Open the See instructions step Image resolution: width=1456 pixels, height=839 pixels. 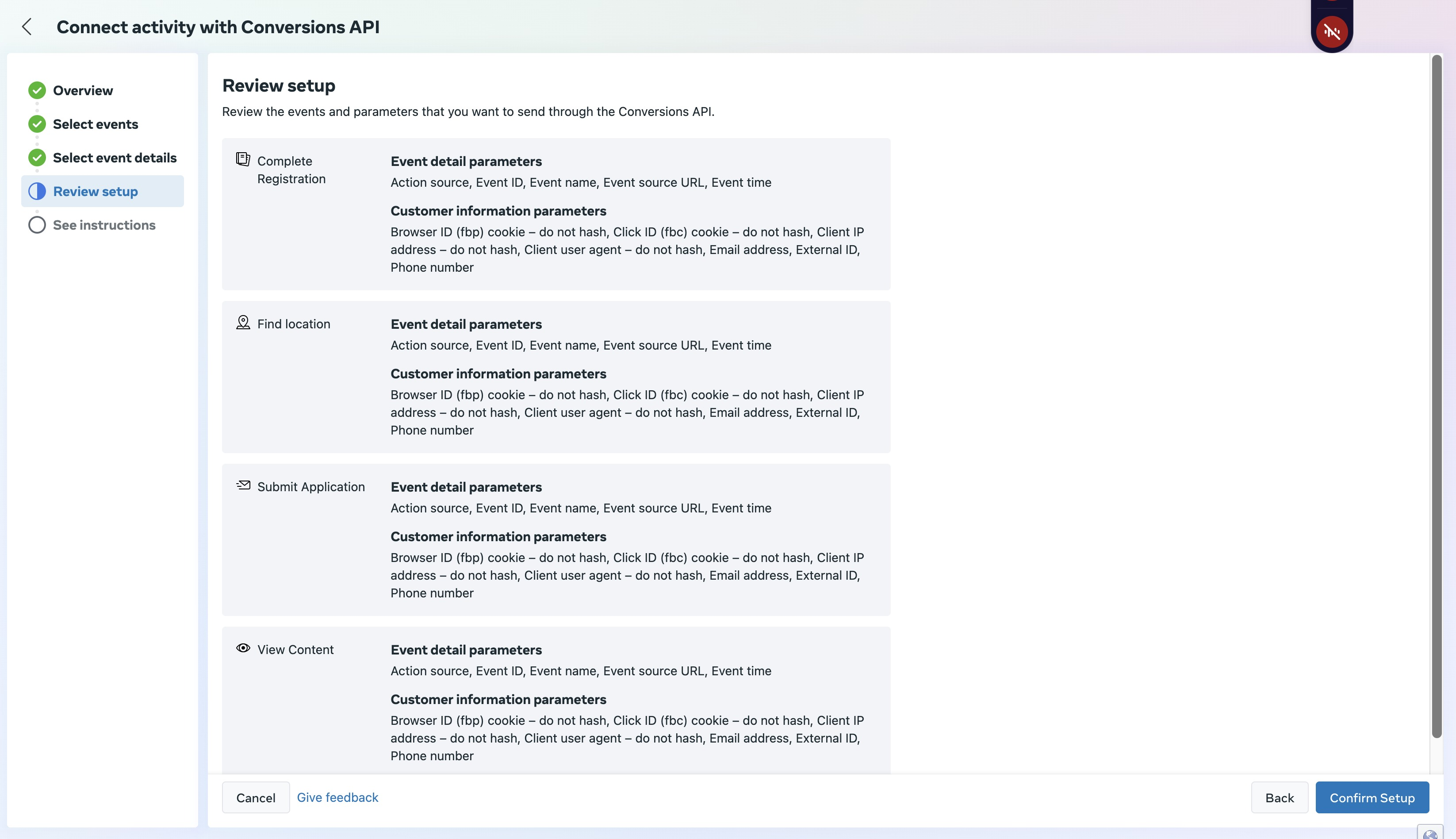coord(104,225)
